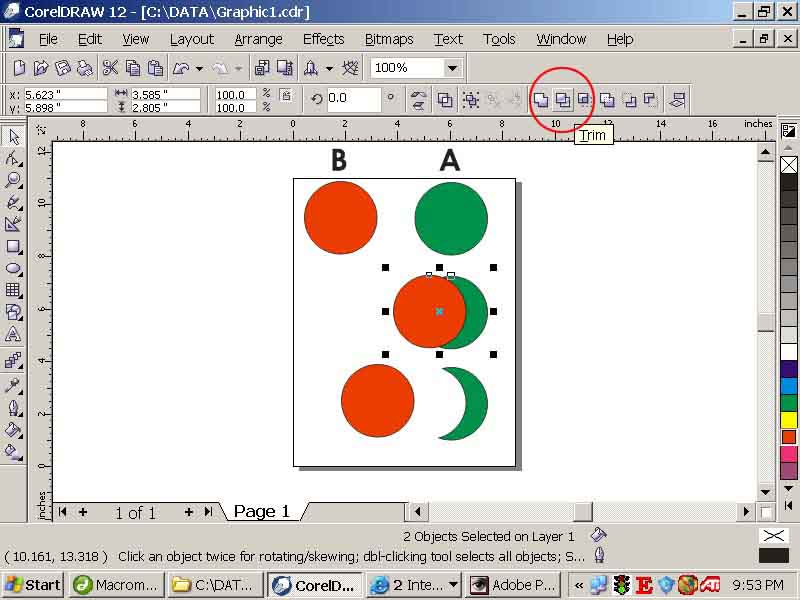This screenshot has width=800, height=600.
Task: Pick green swatch in color palette
Action: click(x=789, y=403)
